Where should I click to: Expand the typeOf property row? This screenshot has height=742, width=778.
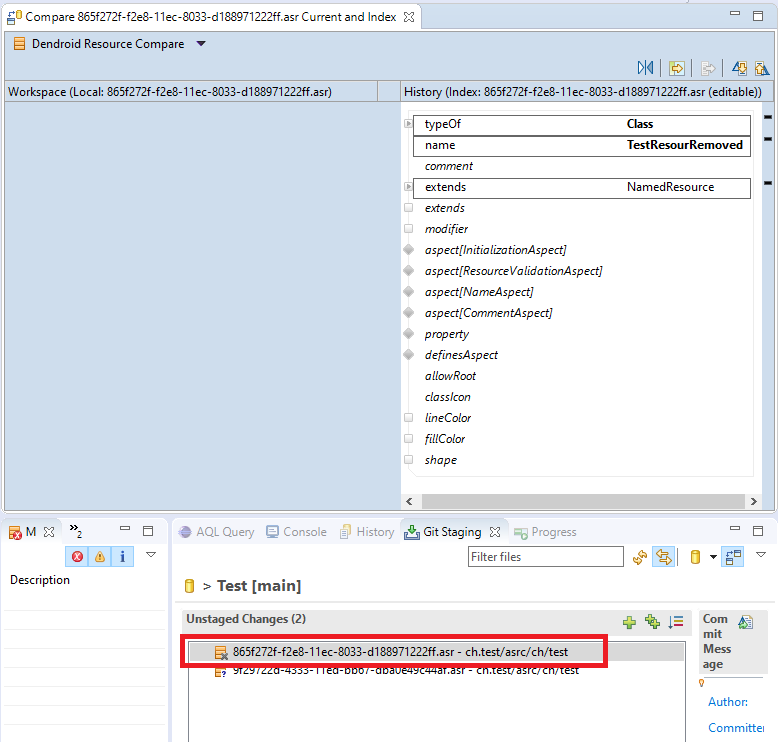coord(408,124)
